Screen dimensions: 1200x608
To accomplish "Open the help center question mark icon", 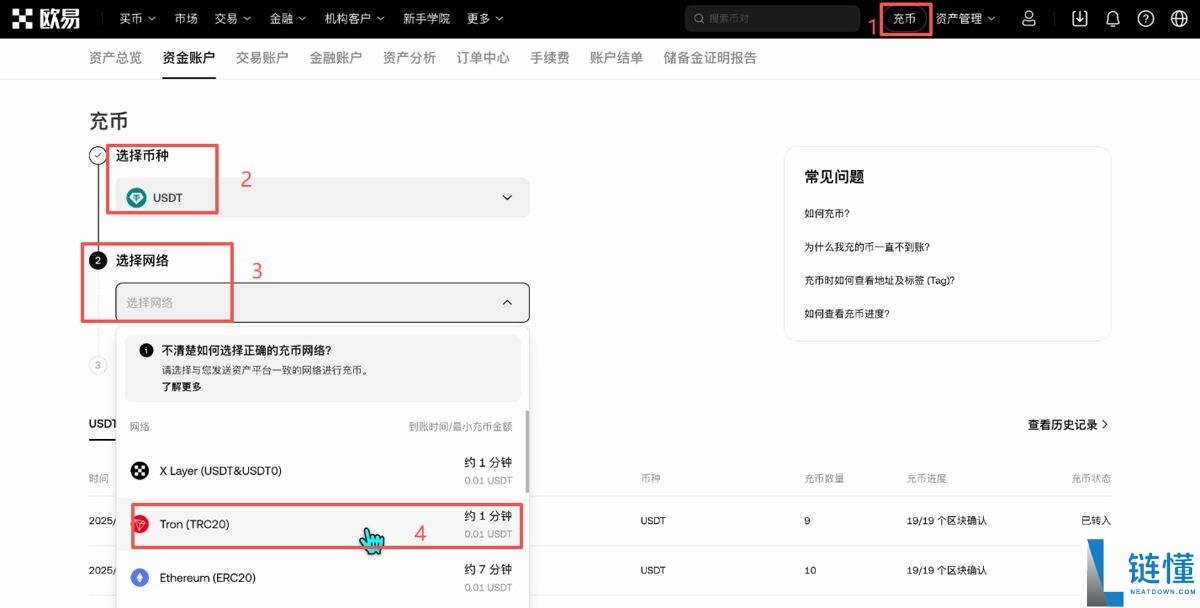I will pyautogui.click(x=1145, y=18).
